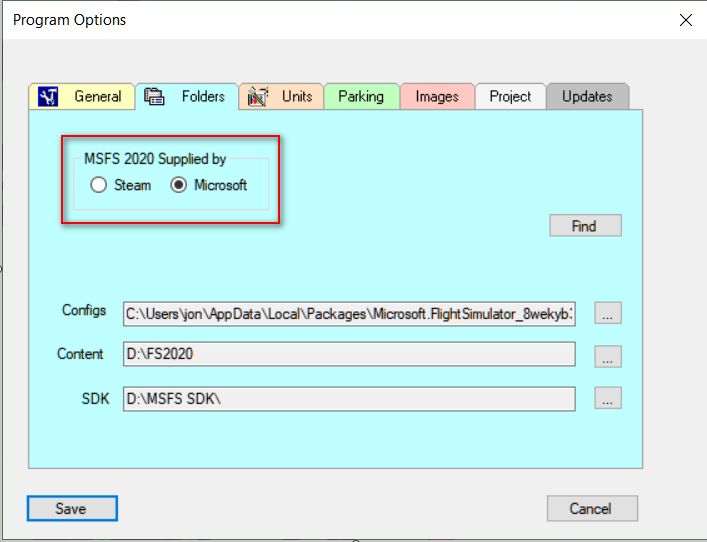Switch to the Updates tab

[x=588, y=96]
